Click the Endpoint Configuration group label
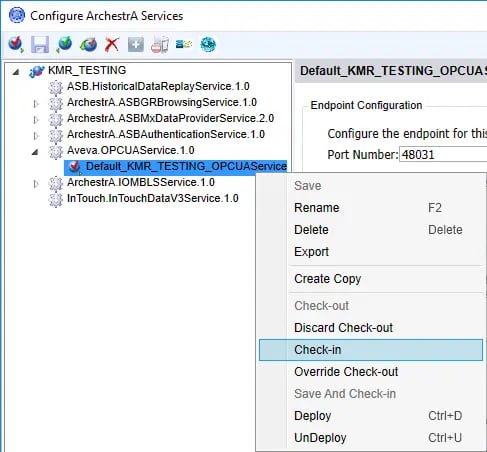The height and width of the screenshot is (452, 487). 366,105
